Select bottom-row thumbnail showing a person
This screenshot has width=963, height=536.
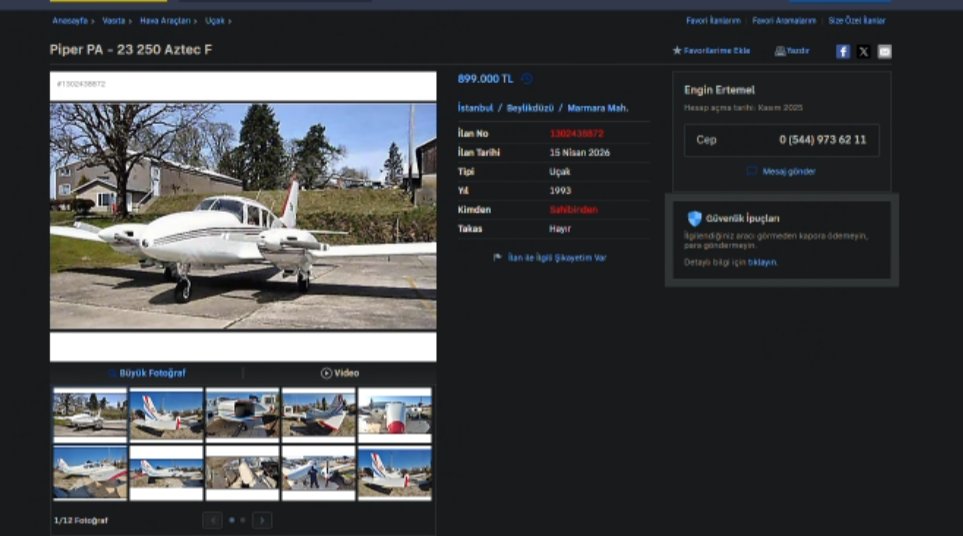point(319,473)
